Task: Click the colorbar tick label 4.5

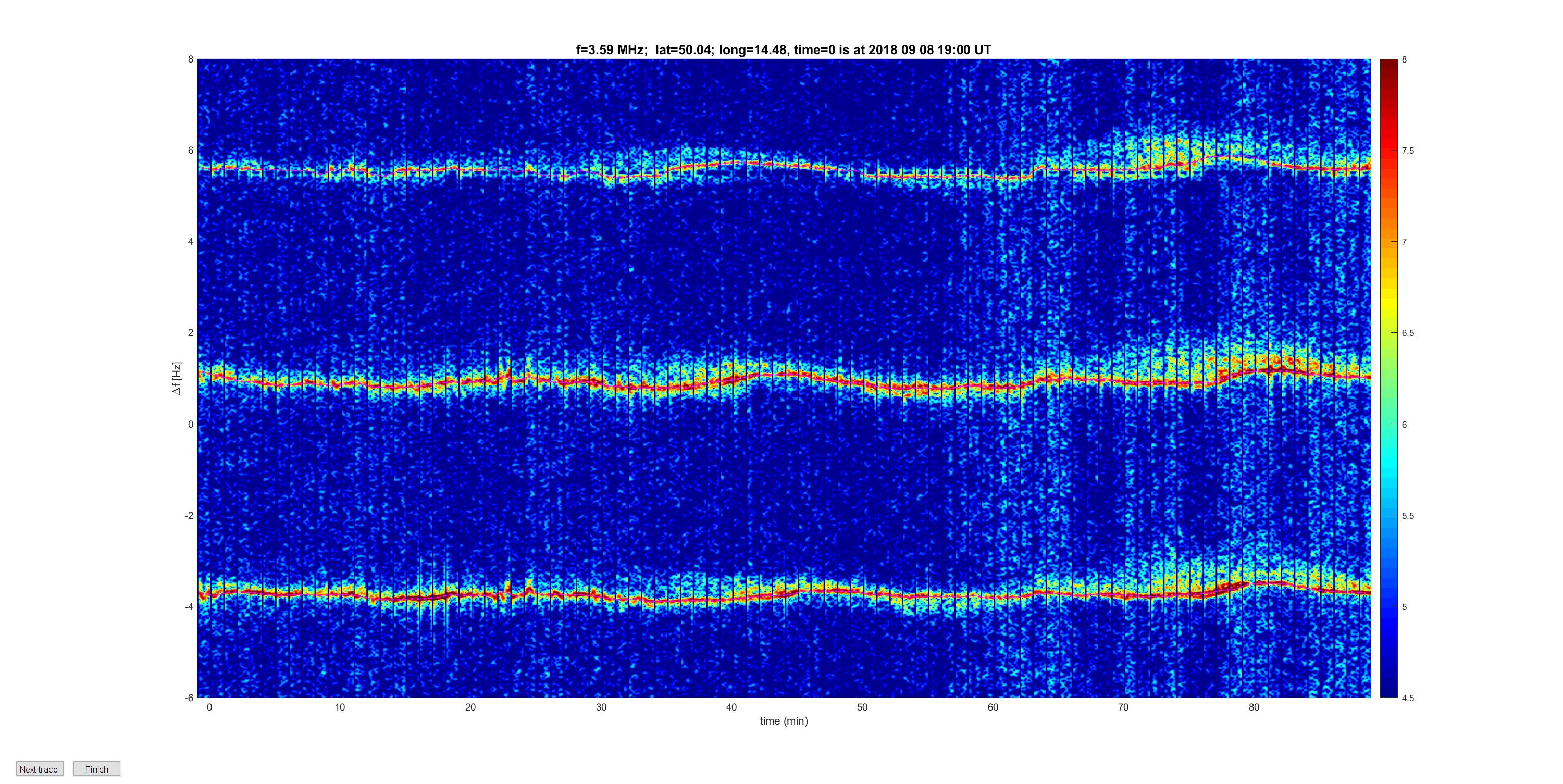Action: pyautogui.click(x=1408, y=699)
